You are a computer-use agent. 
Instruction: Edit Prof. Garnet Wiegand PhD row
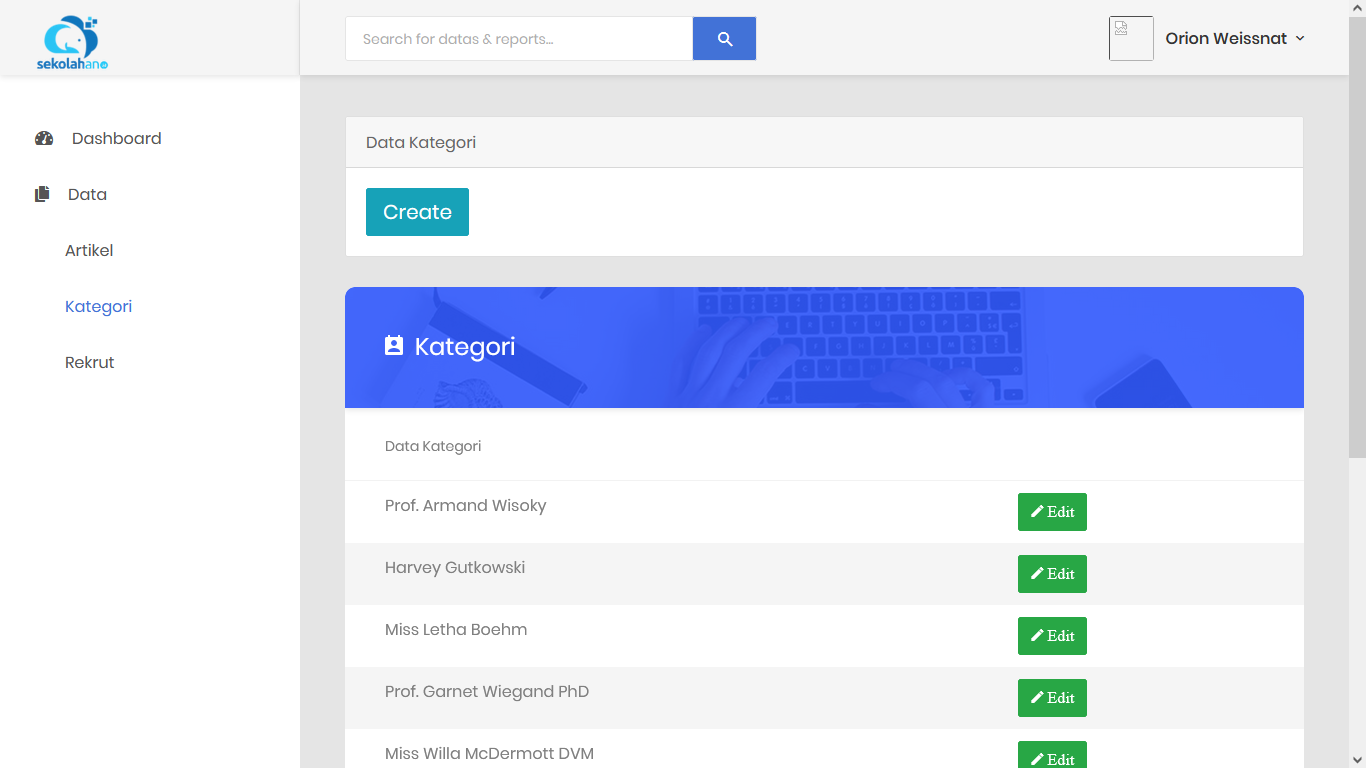[1052, 698]
